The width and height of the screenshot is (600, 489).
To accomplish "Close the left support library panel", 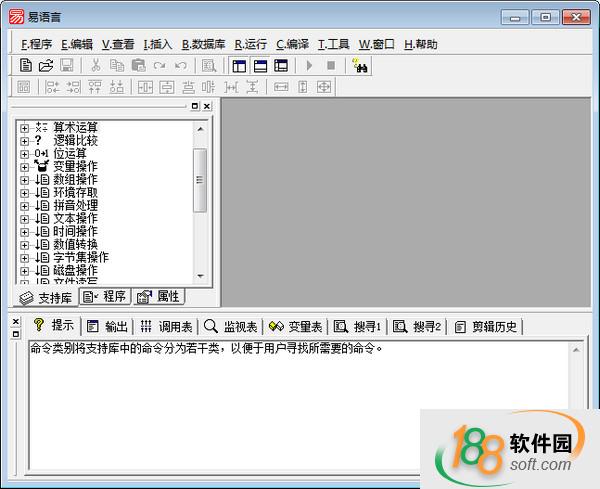I will pos(206,106).
